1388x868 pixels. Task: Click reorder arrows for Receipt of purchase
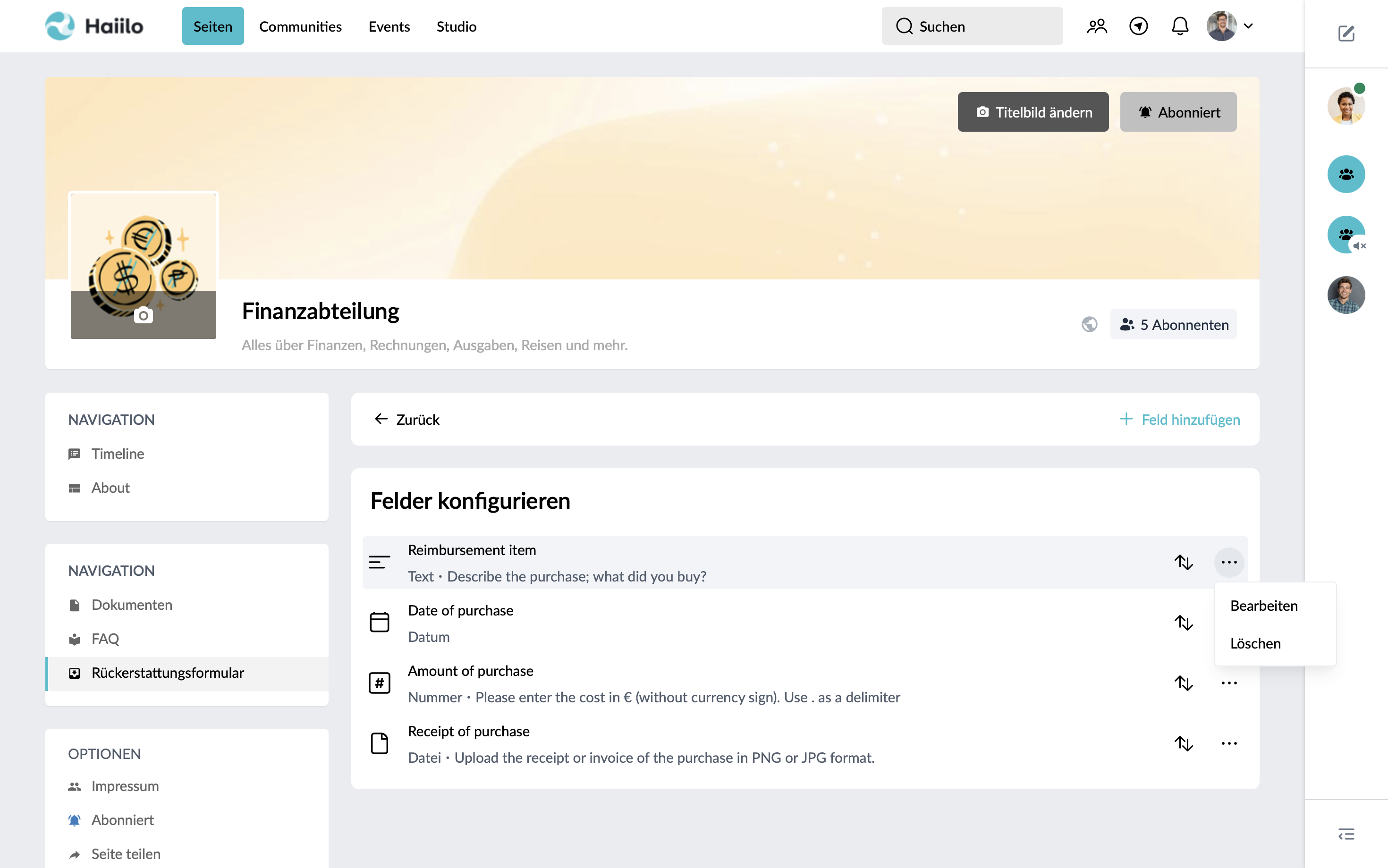pyautogui.click(x=1183, y=743)
